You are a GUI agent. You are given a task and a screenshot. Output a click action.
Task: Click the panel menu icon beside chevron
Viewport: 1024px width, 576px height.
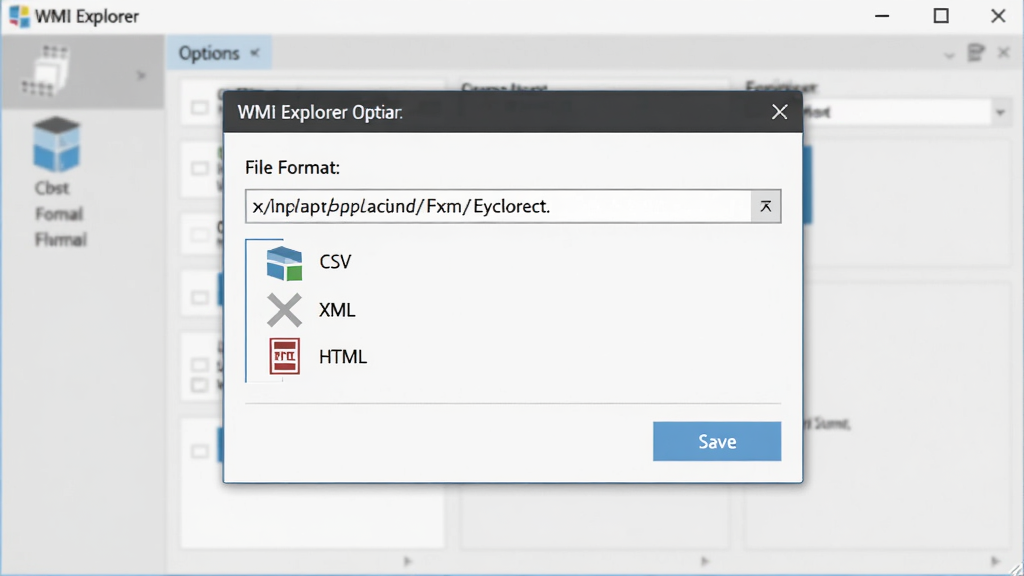click(976, 53)
